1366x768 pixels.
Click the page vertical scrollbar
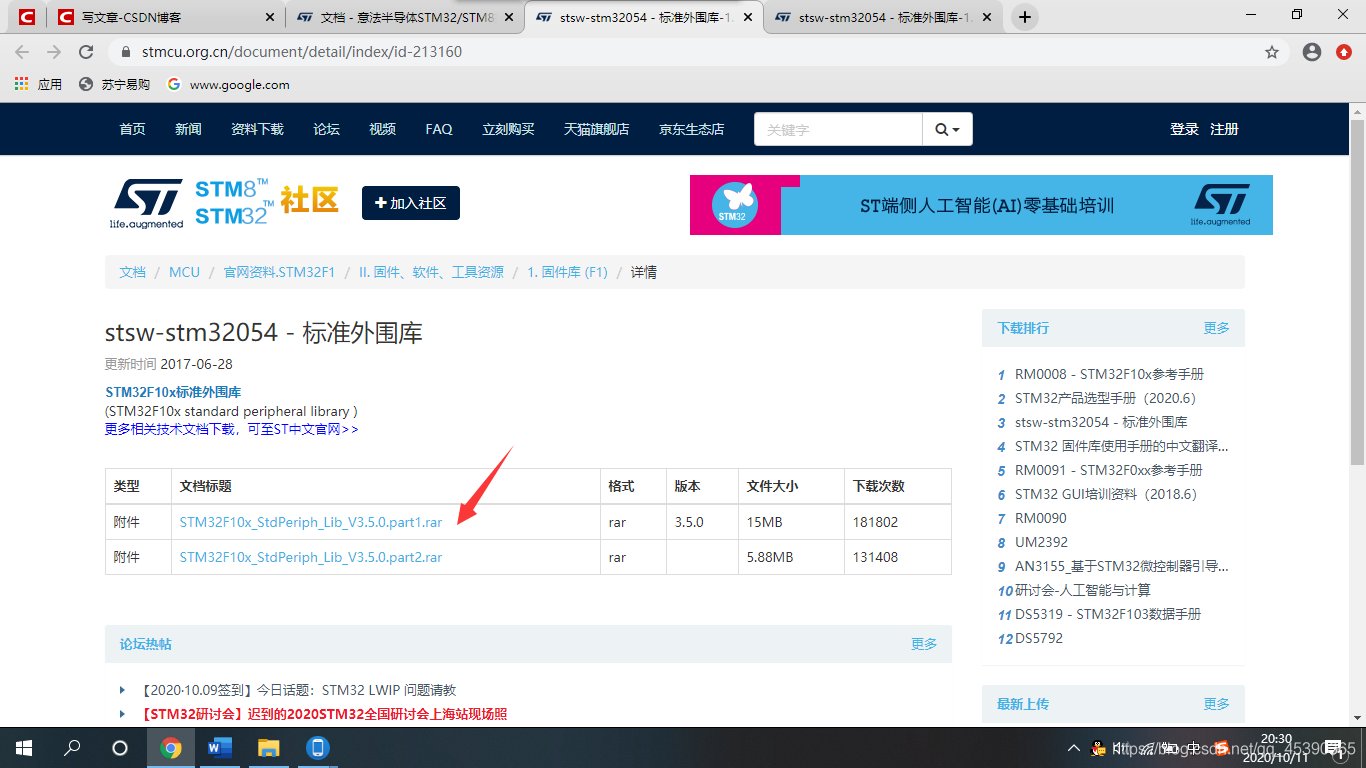pyautogui.click(x=1357, y=293)
